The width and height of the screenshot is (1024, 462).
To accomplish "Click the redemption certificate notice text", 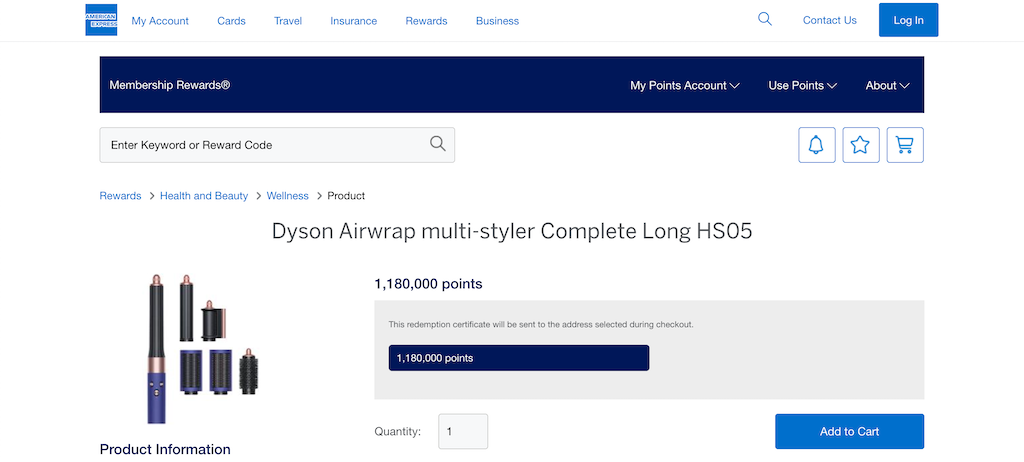I will click(x=541, y=324).
